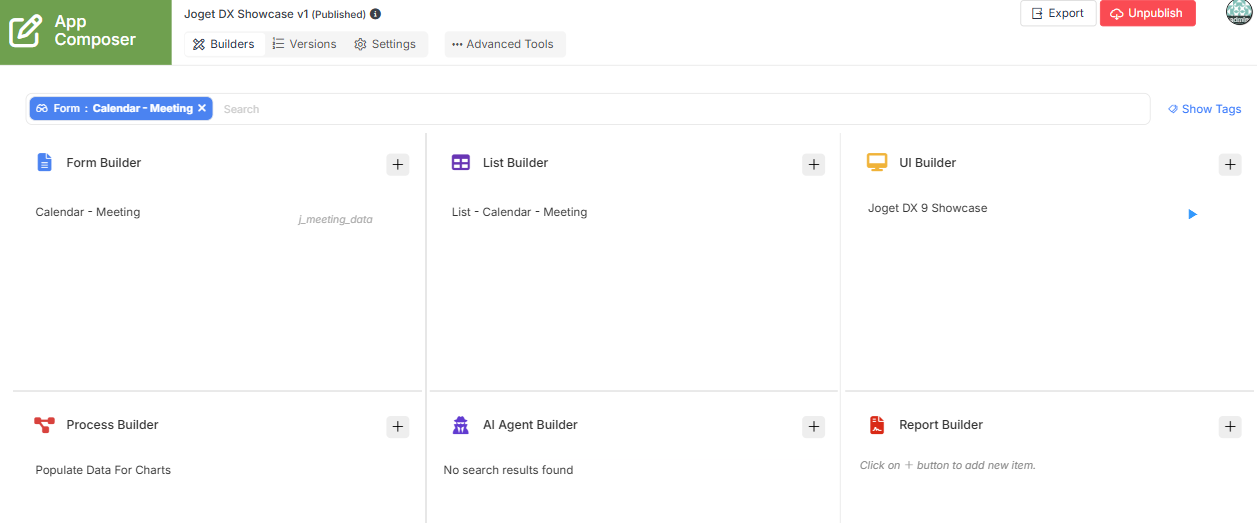
Task: Add a new agent in AI Agent Builder
Action: point(814,427)
